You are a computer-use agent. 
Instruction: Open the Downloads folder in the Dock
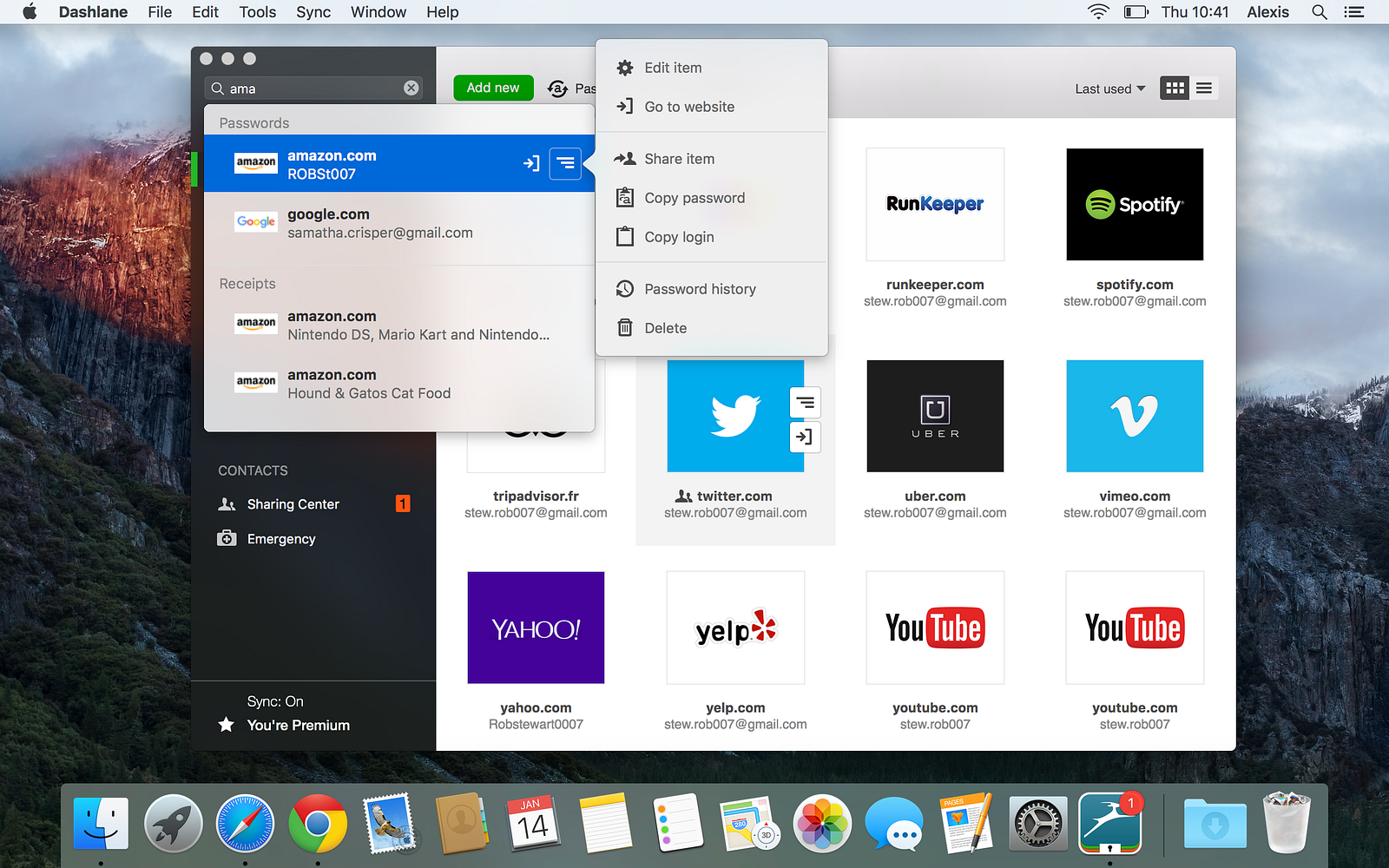(x=1215, y=823)
